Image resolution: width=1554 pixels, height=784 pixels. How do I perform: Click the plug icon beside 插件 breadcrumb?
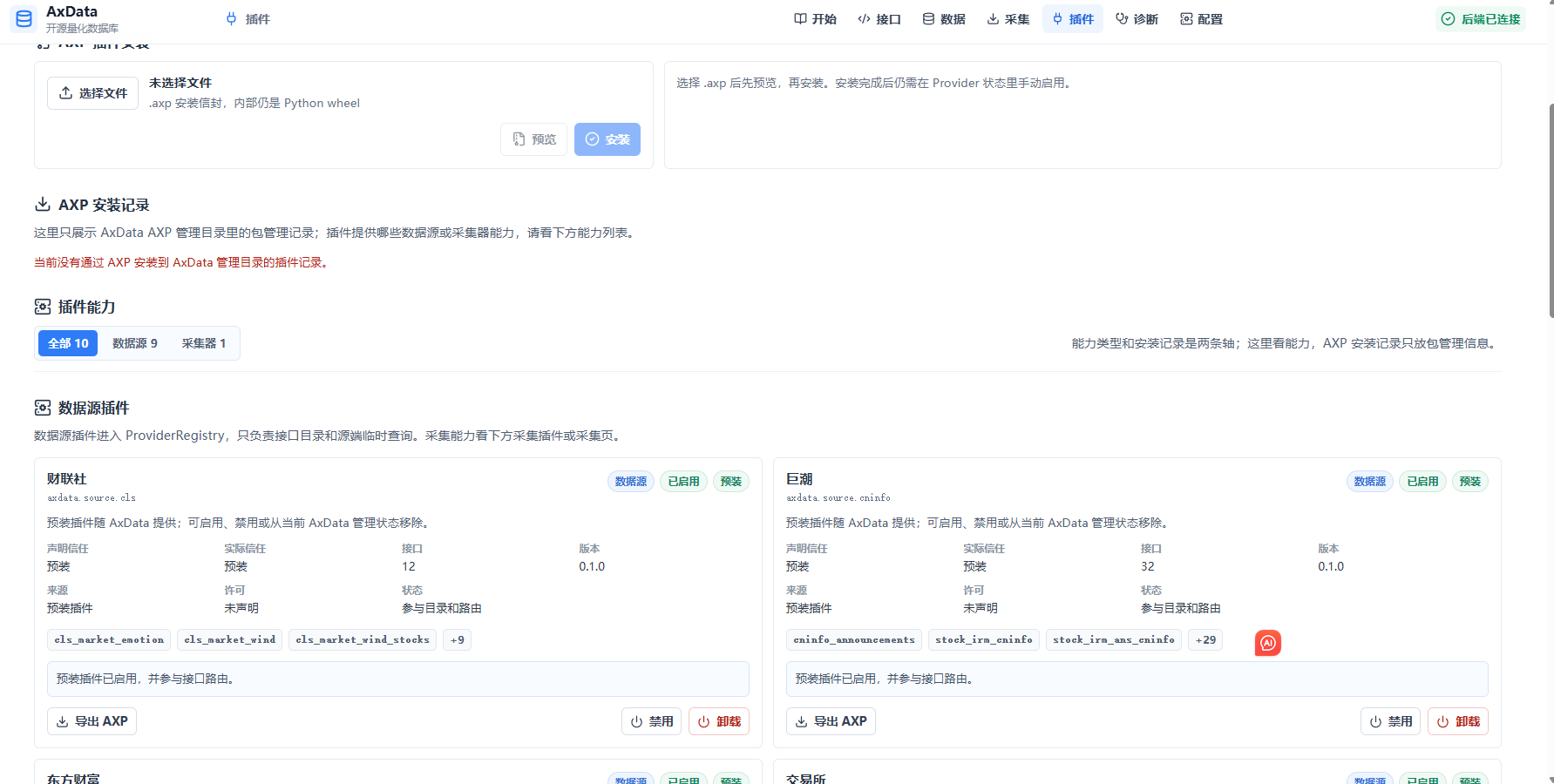click(x=231, y=19)
